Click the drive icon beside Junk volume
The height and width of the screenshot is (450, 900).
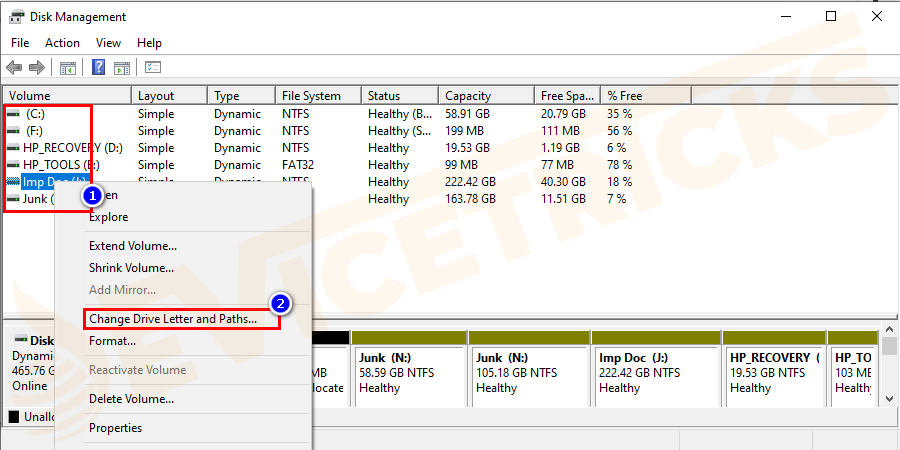[13, 199]
